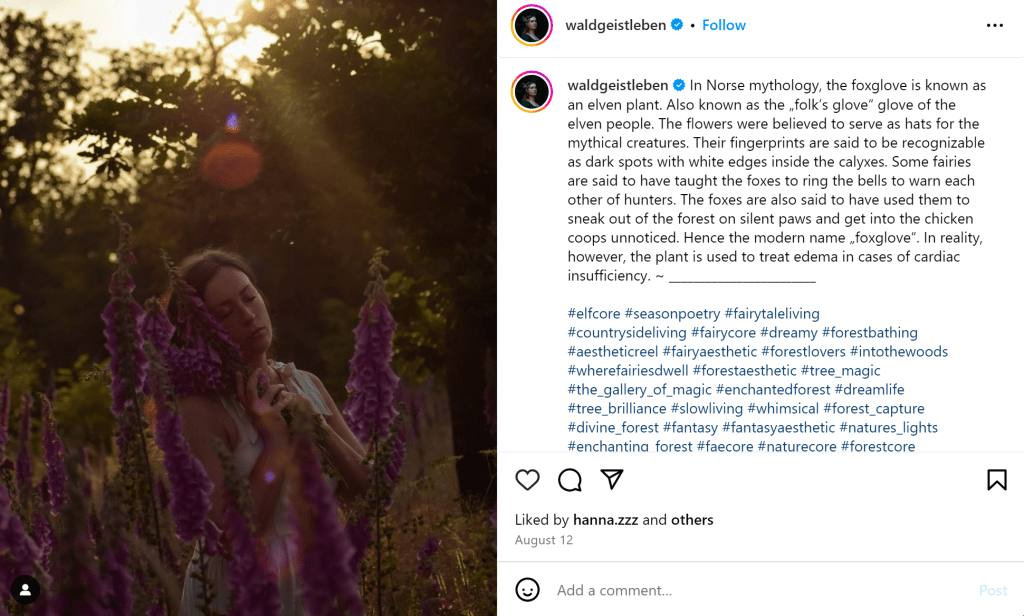Open comments via speech bubble icon
This screenshot has width=1024, height=616.
tap(570, 480)
